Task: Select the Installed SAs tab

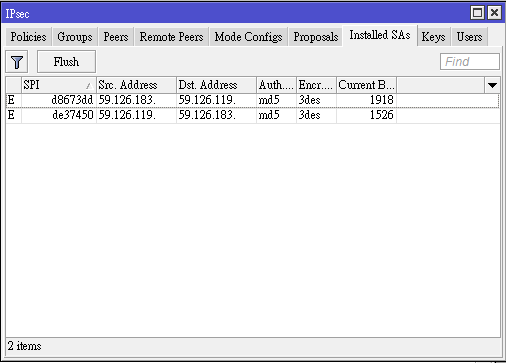Action: tap(380, 35)
